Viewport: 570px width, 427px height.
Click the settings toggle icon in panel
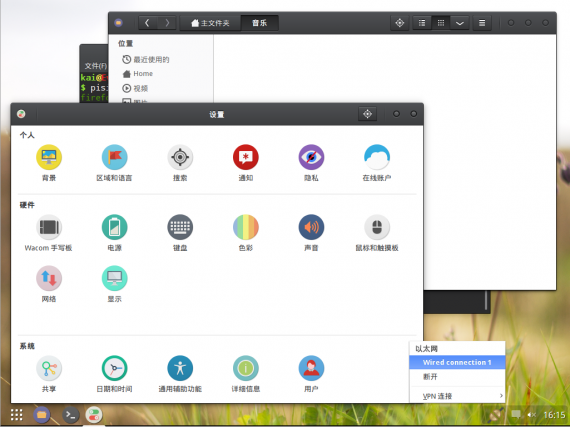pos(94,415)
